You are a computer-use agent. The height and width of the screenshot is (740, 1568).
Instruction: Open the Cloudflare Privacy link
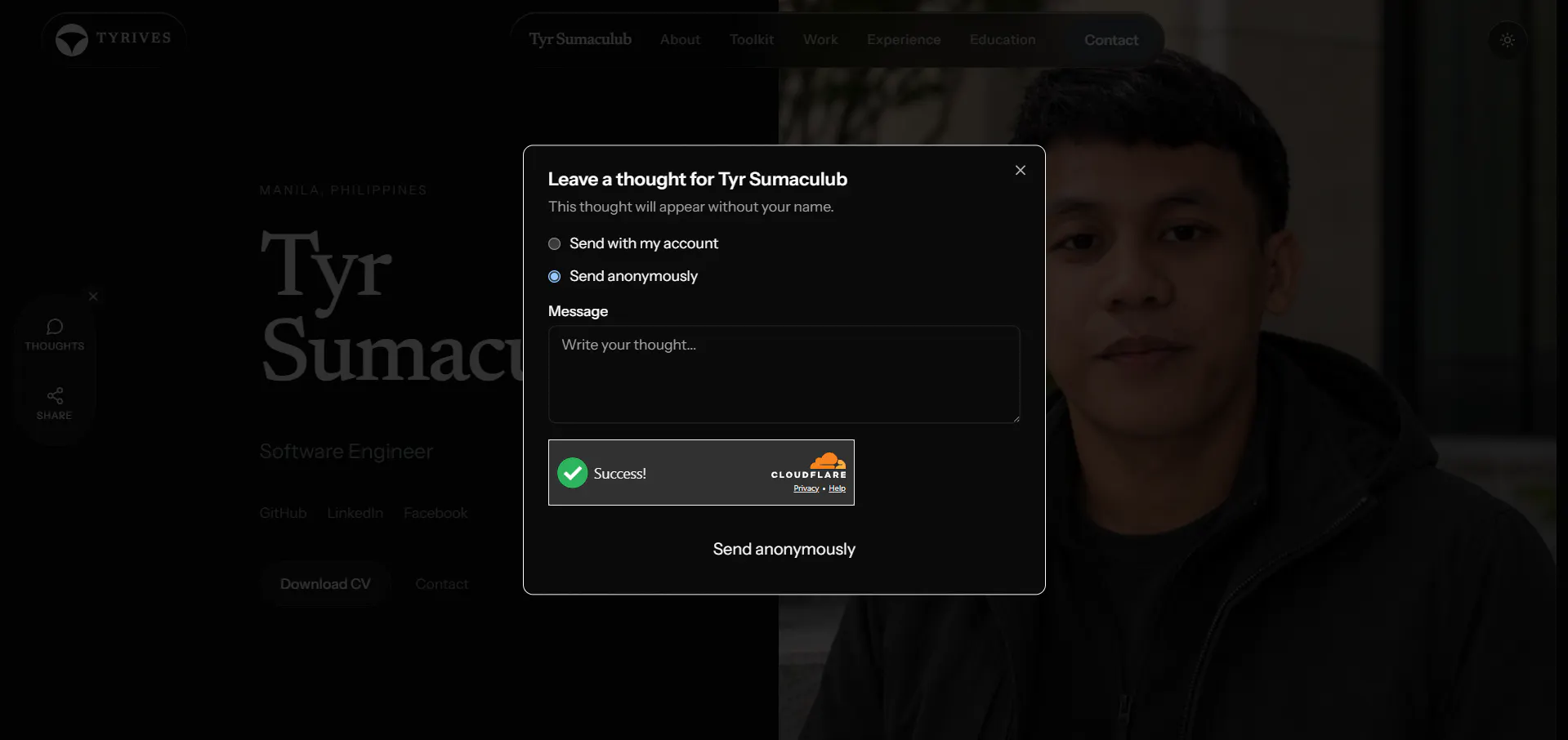pyautogui.click(x=806, y=488)
